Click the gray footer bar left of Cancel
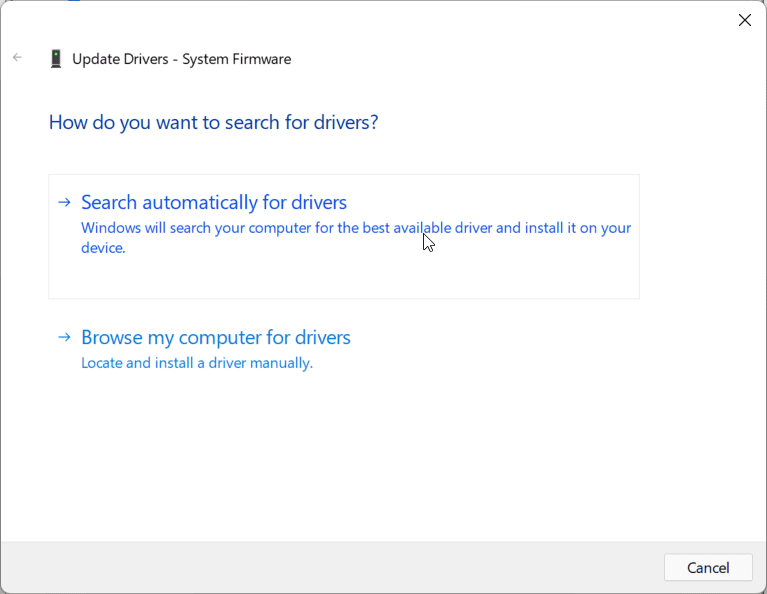This screenshot has width=767, height=594. [333, 568]
